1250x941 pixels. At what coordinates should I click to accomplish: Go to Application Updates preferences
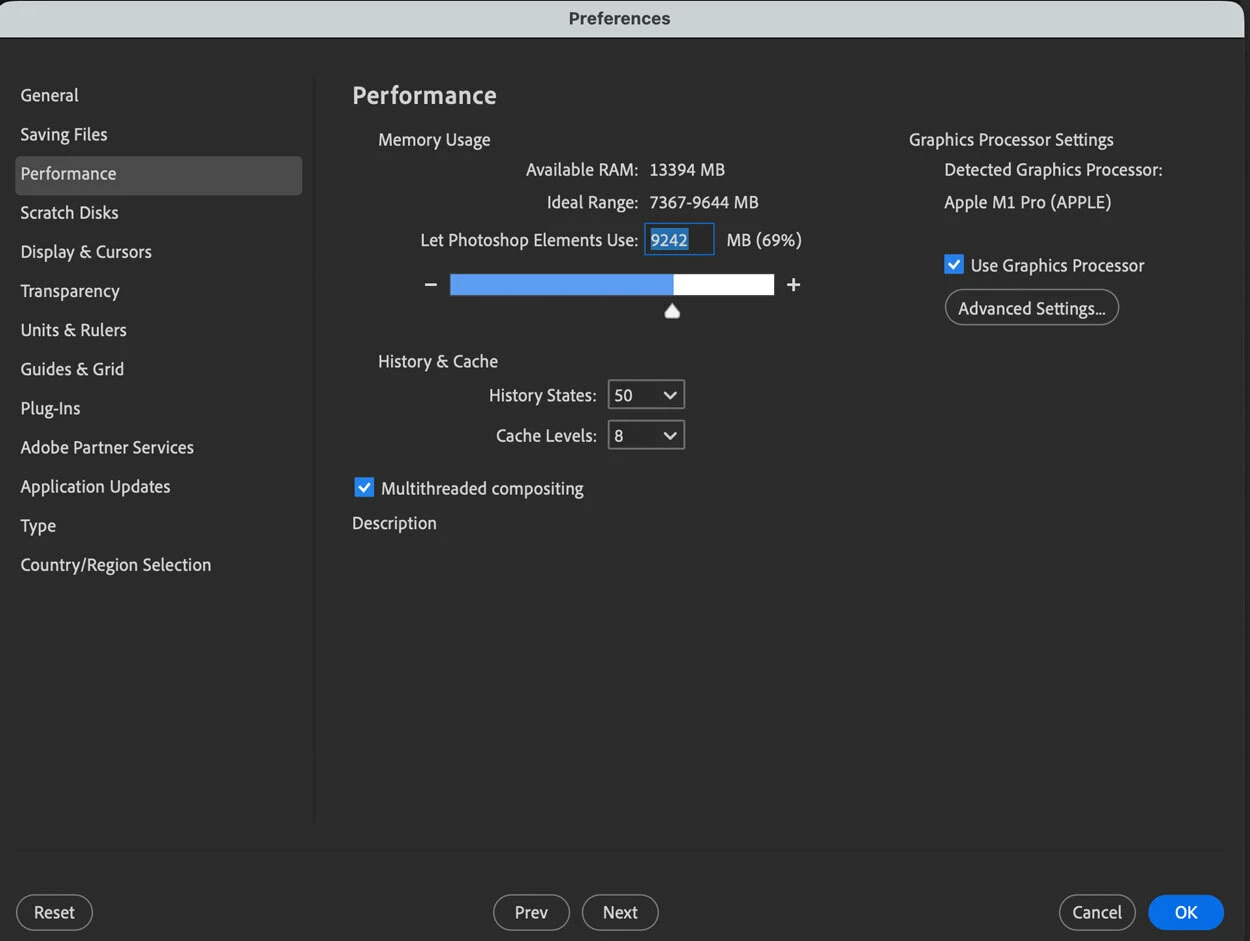[95, 487]
